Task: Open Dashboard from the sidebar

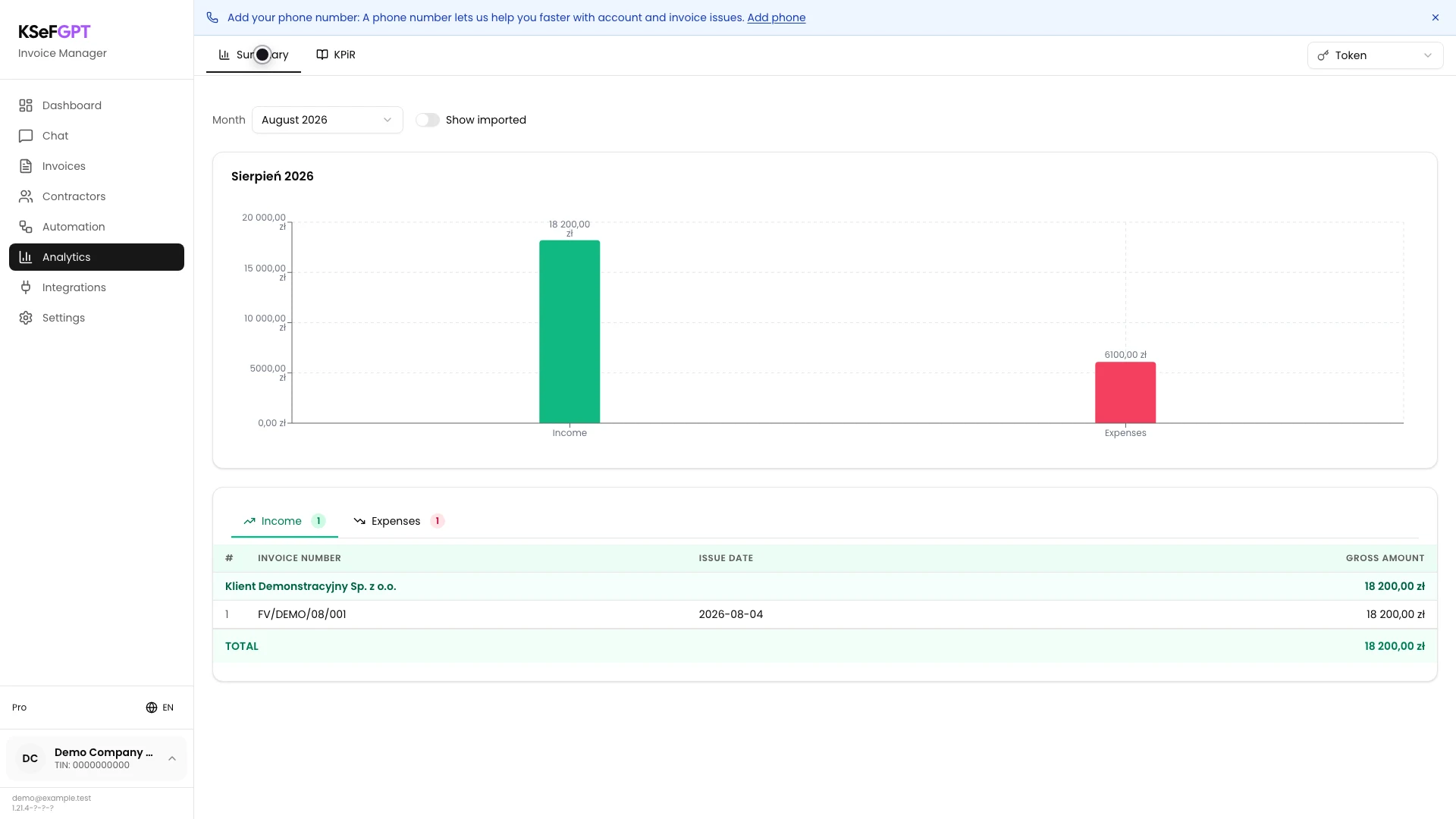Action: pos(96,105)
